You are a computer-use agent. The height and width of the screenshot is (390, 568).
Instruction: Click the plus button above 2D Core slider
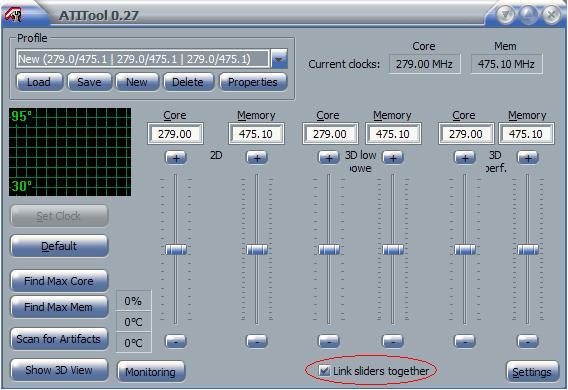(176, 158)
